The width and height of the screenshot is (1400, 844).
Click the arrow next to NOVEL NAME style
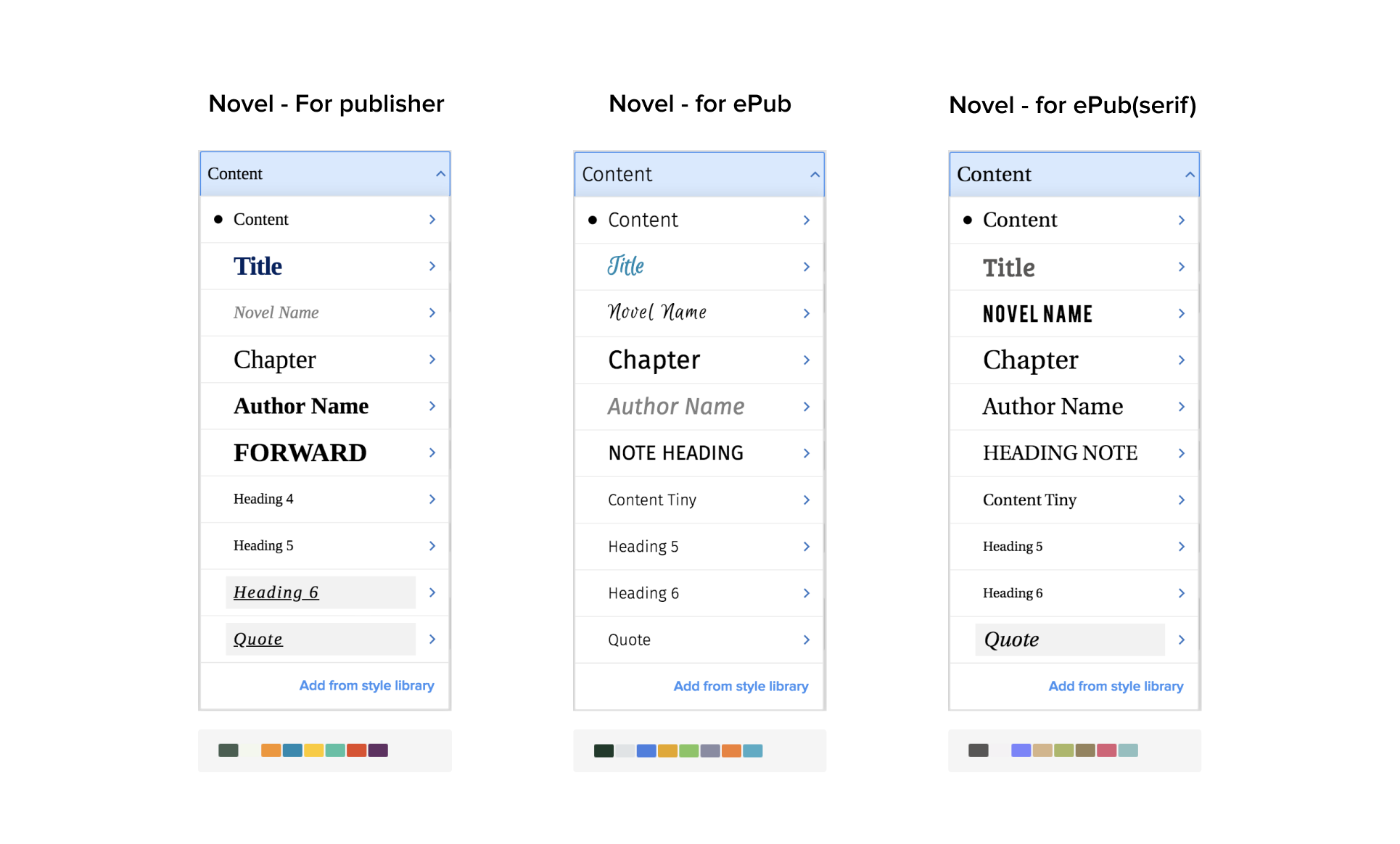coord(1182,313)
